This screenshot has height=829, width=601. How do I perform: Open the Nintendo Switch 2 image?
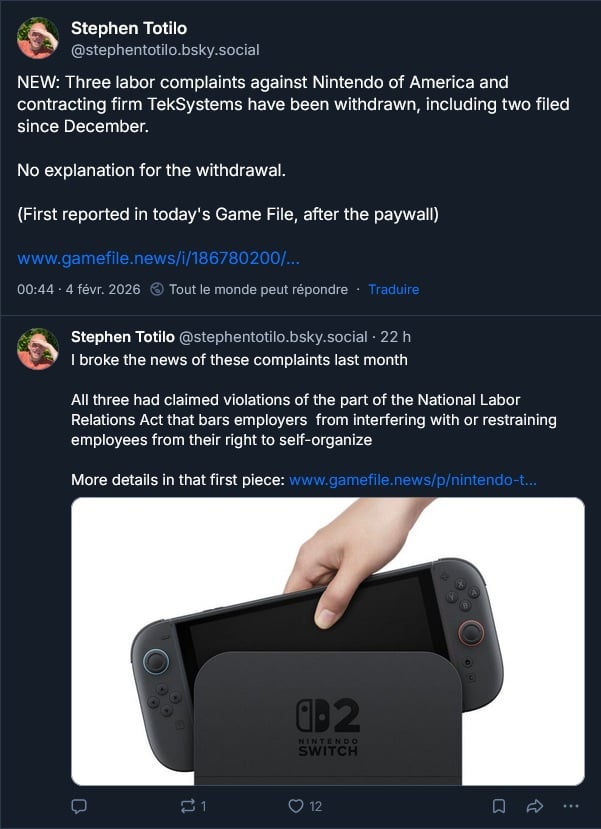pyautogui.click(x=327, y=641)
